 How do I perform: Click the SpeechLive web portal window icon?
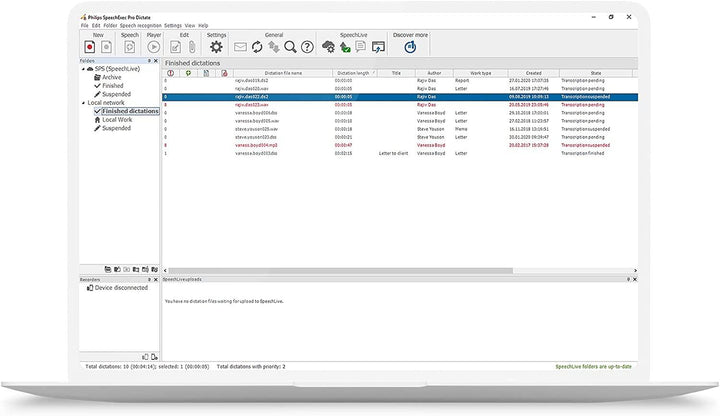point(378,47)
